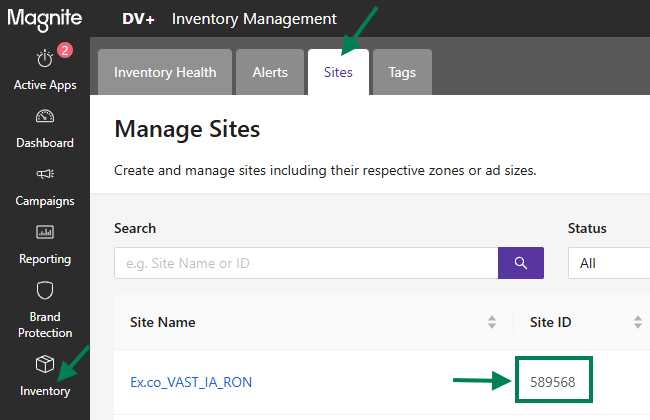Open the Tags tab

[402, 72]
